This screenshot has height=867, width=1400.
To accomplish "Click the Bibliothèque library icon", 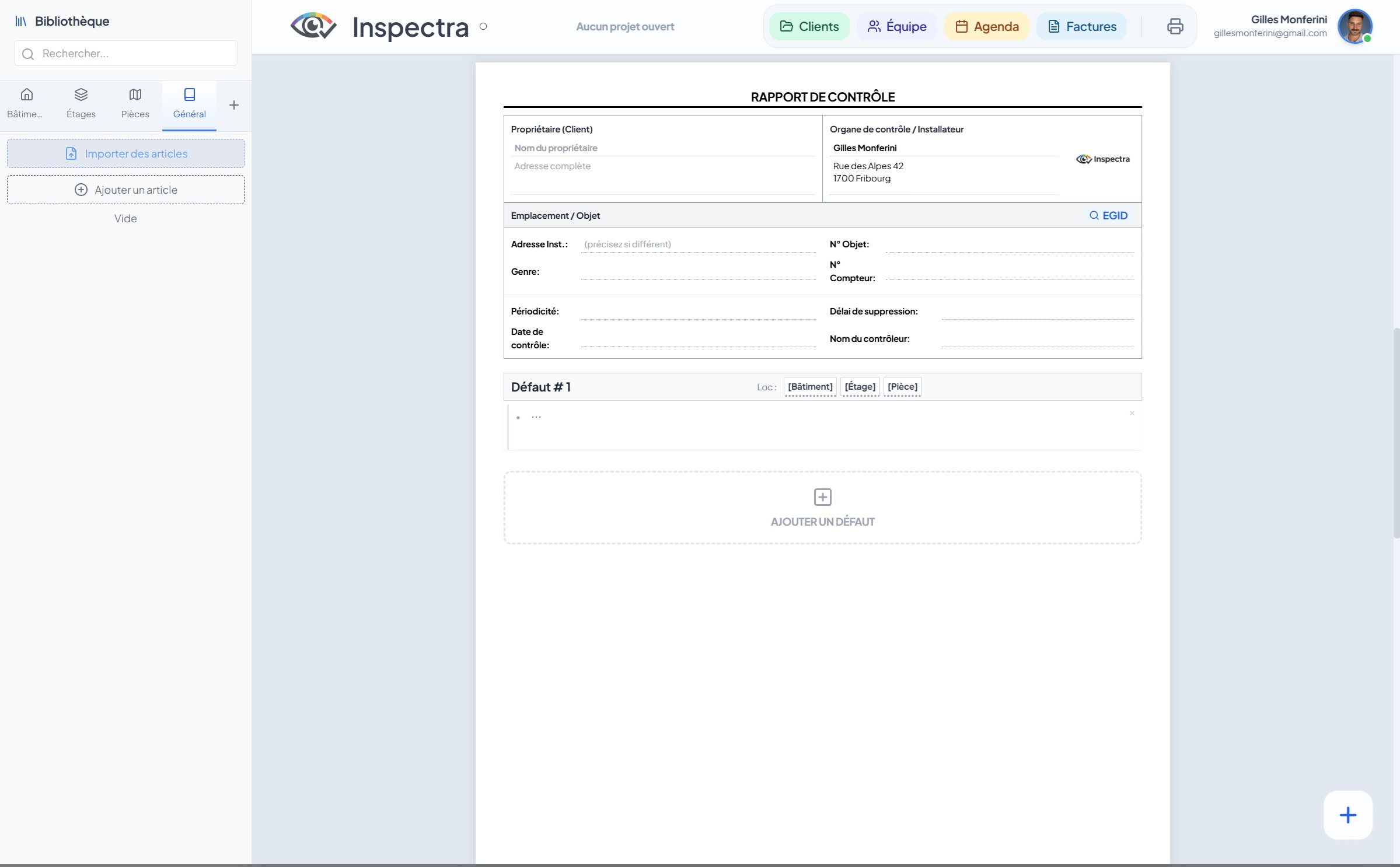I will pyautogui.click(x=21, y=22).
